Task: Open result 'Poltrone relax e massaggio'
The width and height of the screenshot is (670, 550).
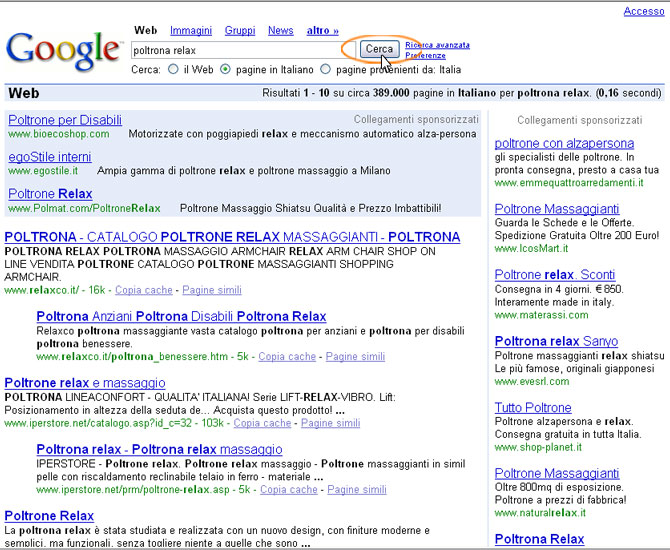Action: (85, 383)
